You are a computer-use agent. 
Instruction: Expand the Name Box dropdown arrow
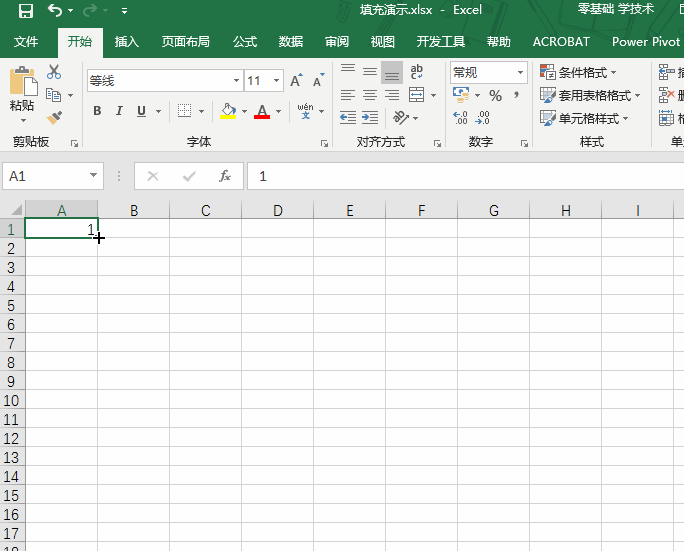[x=94, y=176]
